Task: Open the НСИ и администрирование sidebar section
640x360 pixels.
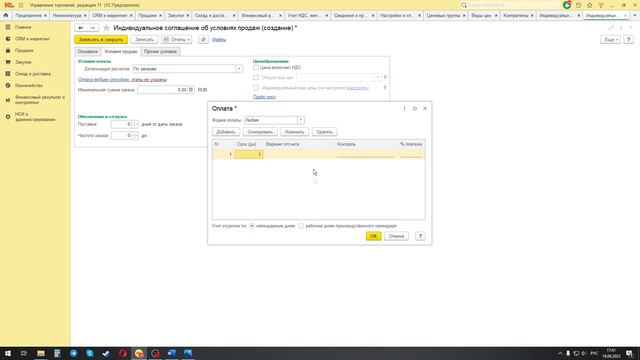Action: pyautogui.click(x=35, y=117)
